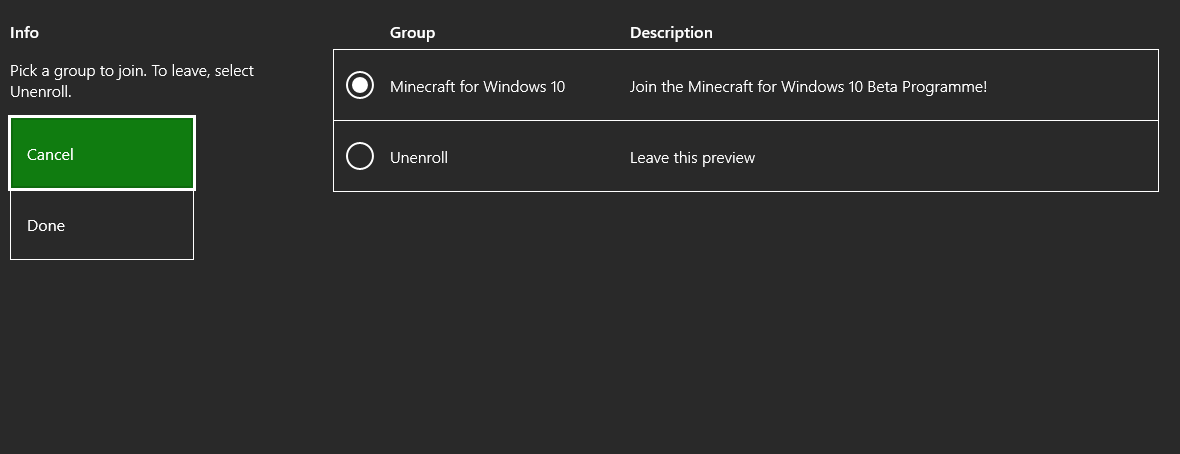1180x454 pixels.
Task: Choose the Unenroll row in the group list
Action: [x=746, y=156]
